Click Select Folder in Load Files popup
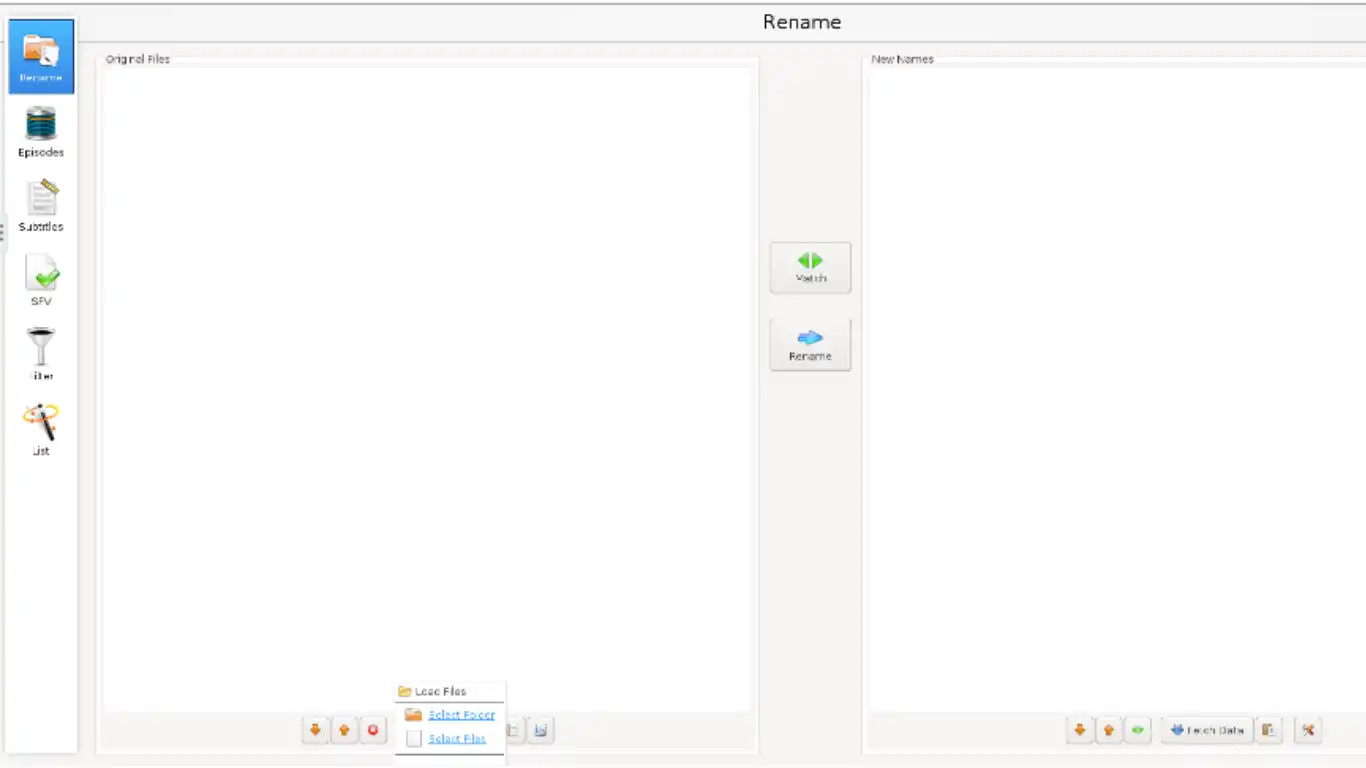 point(461,715)
